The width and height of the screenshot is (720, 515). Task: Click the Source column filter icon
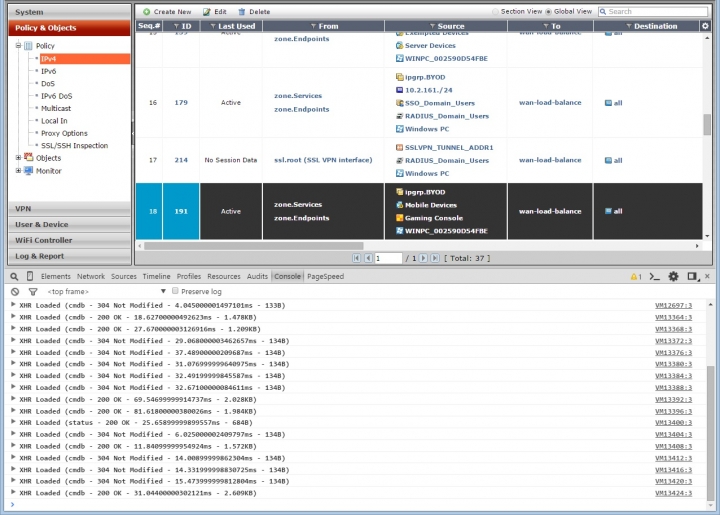coord(433,26)
